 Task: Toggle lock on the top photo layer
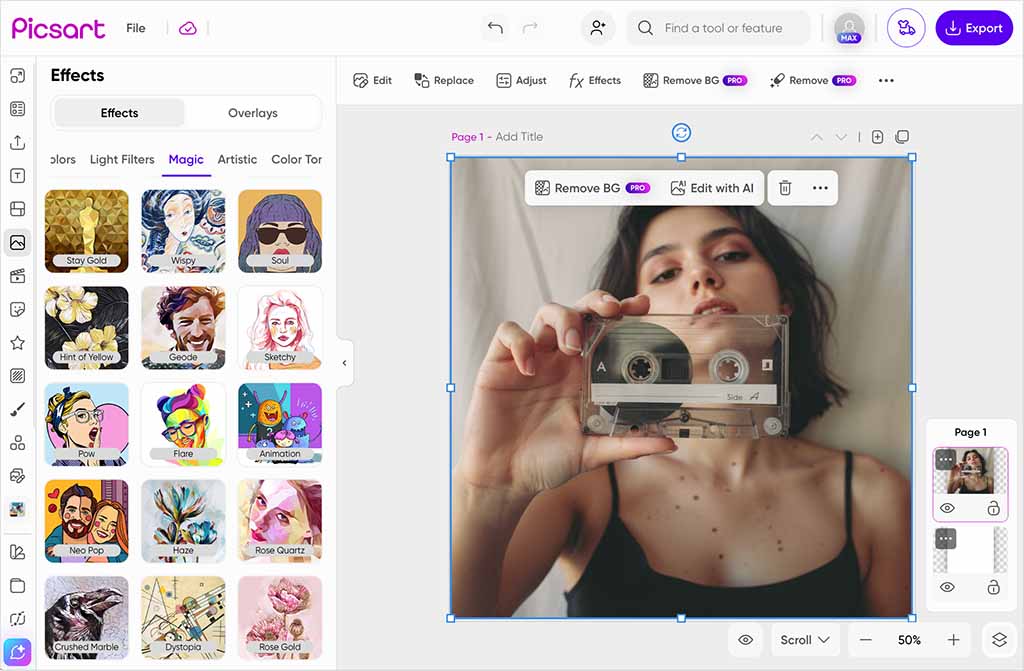[x=993, y=508]
